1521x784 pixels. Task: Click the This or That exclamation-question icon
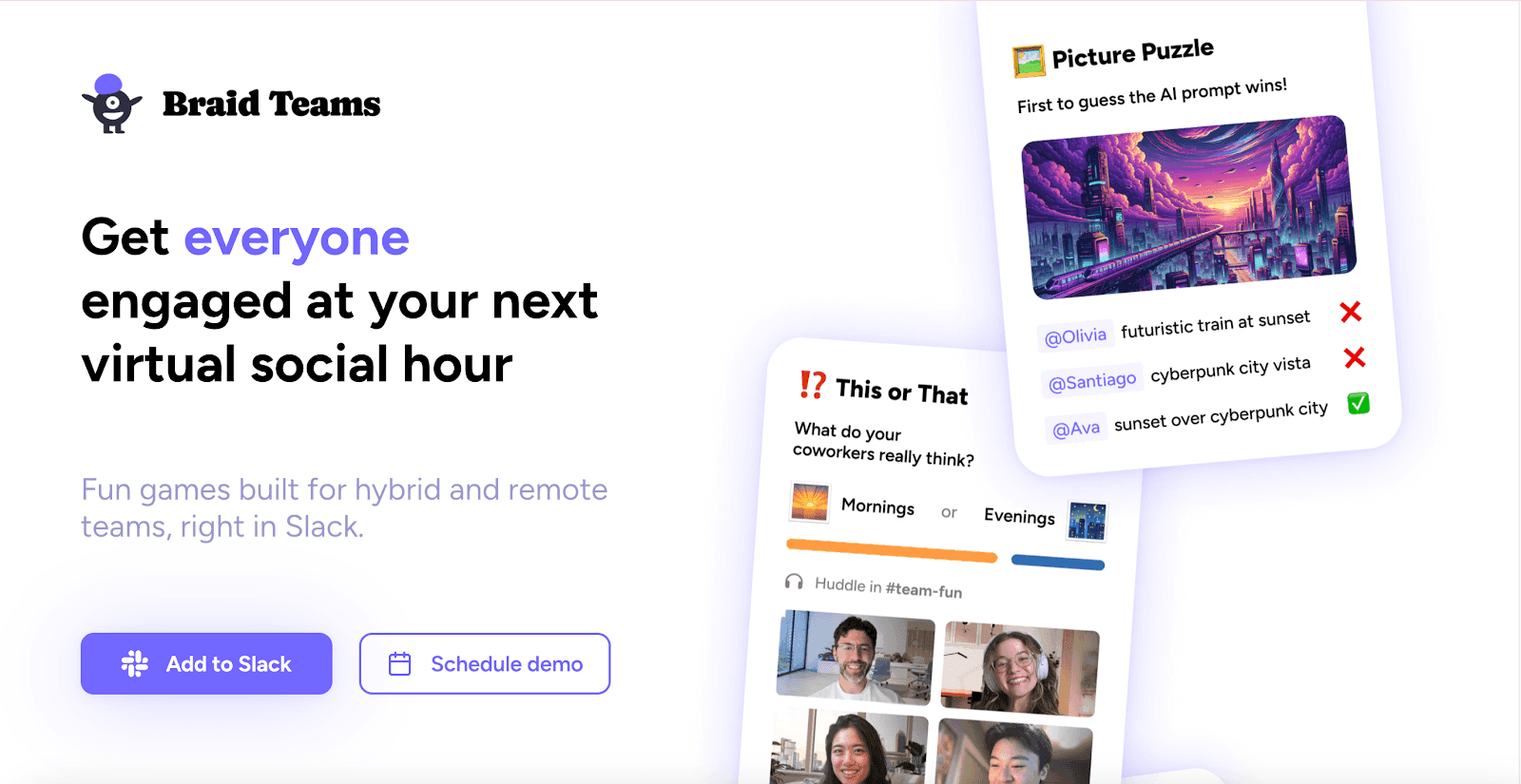click(x=812, y=384)
